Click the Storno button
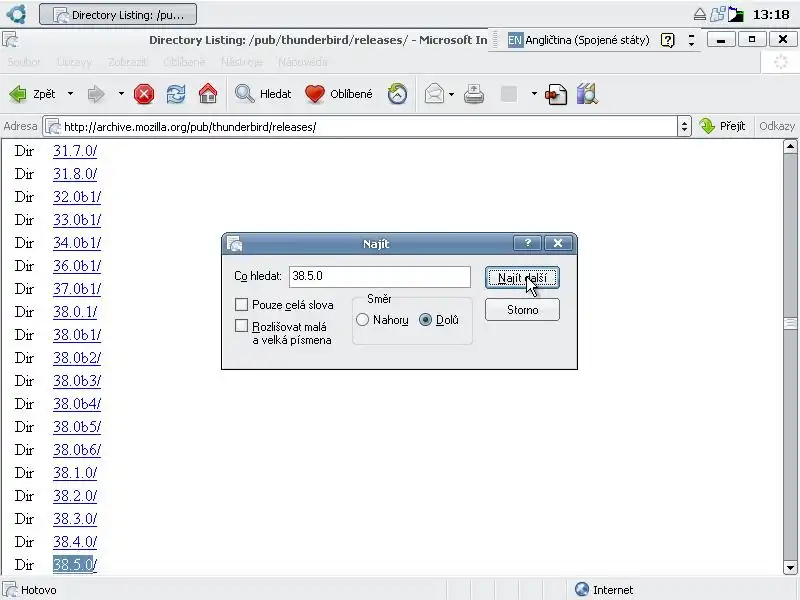This screenshot has width=800, height=600. pyautogui.click(x=522, y=310)
